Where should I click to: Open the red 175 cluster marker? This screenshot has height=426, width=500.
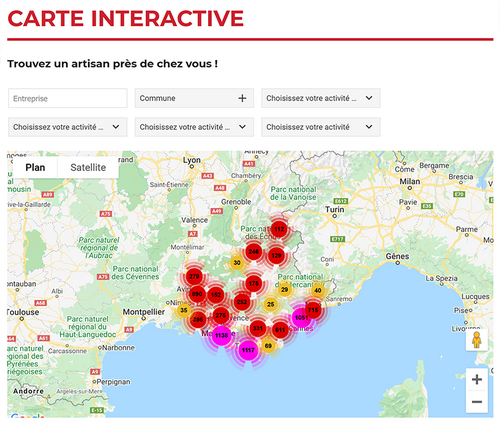pyautogui.click(x=254, y=283)
